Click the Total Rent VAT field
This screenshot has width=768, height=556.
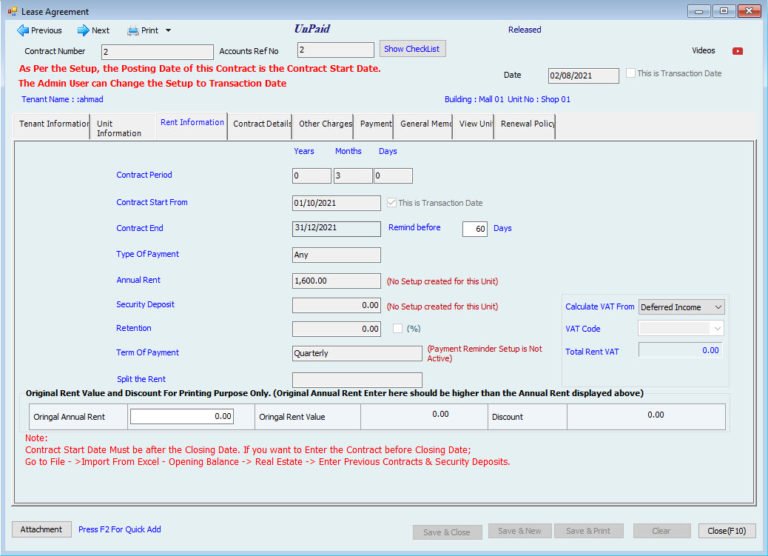pos(680,350)
